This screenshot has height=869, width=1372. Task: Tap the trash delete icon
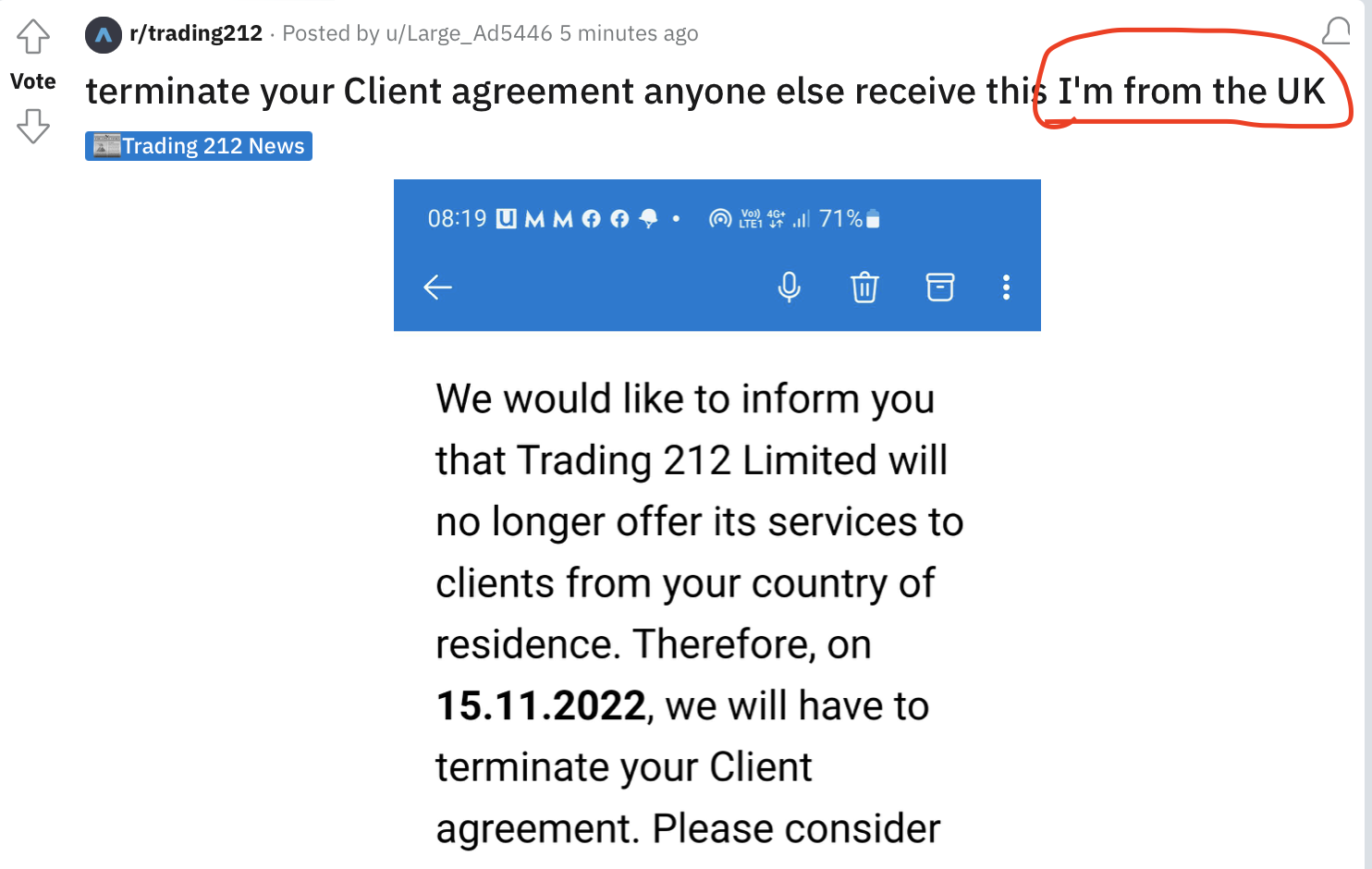(864, 288)
